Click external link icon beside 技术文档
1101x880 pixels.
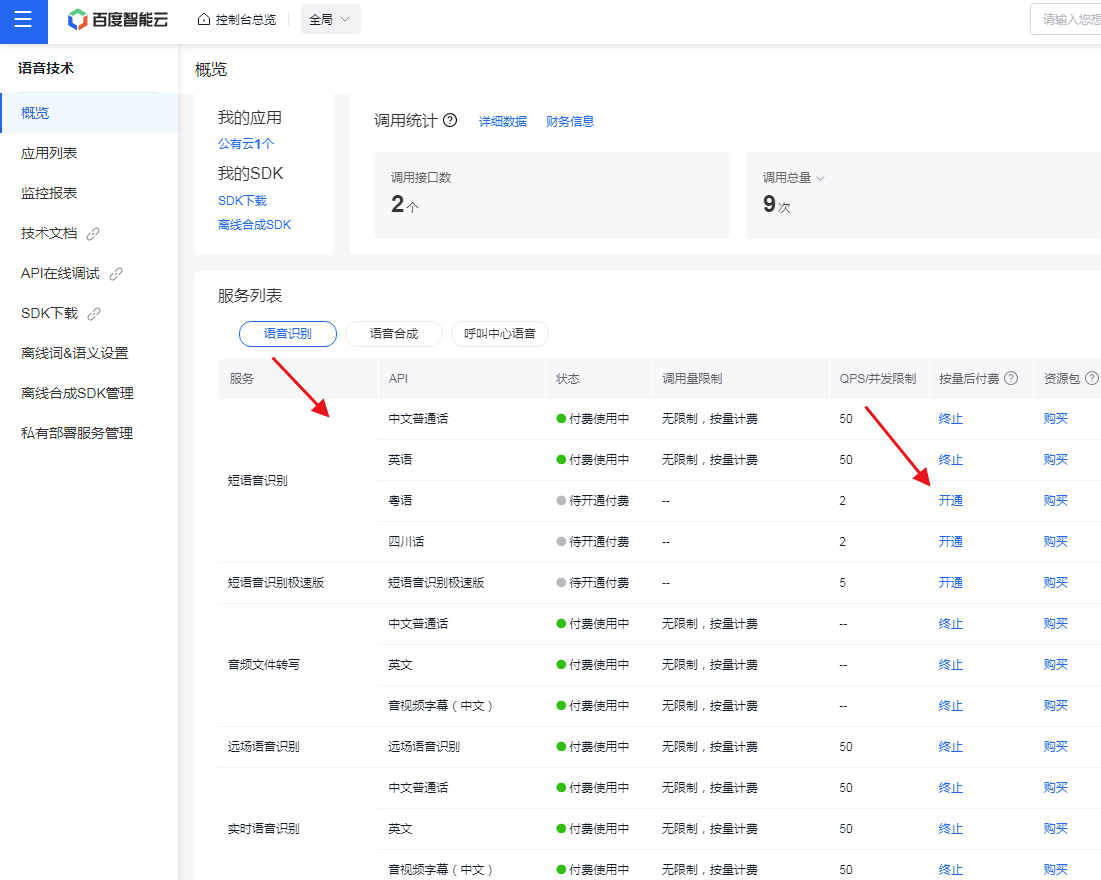(93, 234)
